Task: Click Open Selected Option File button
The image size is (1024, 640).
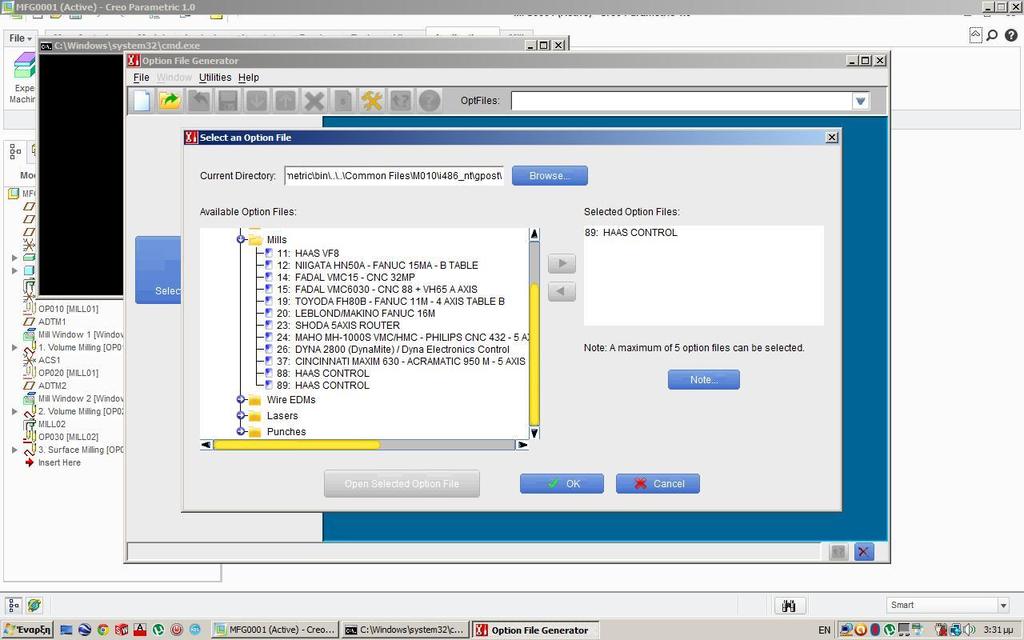Action: [x=402, y=484]
